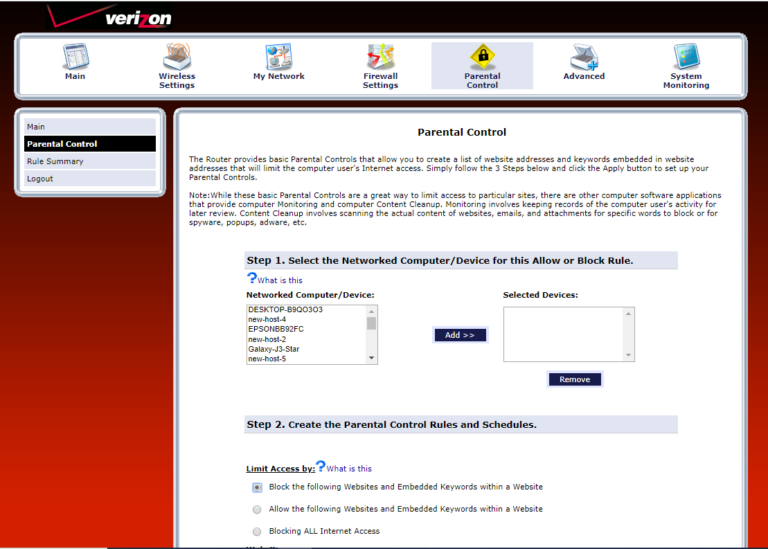Click the Verizon logo

[x=110, y=17]
